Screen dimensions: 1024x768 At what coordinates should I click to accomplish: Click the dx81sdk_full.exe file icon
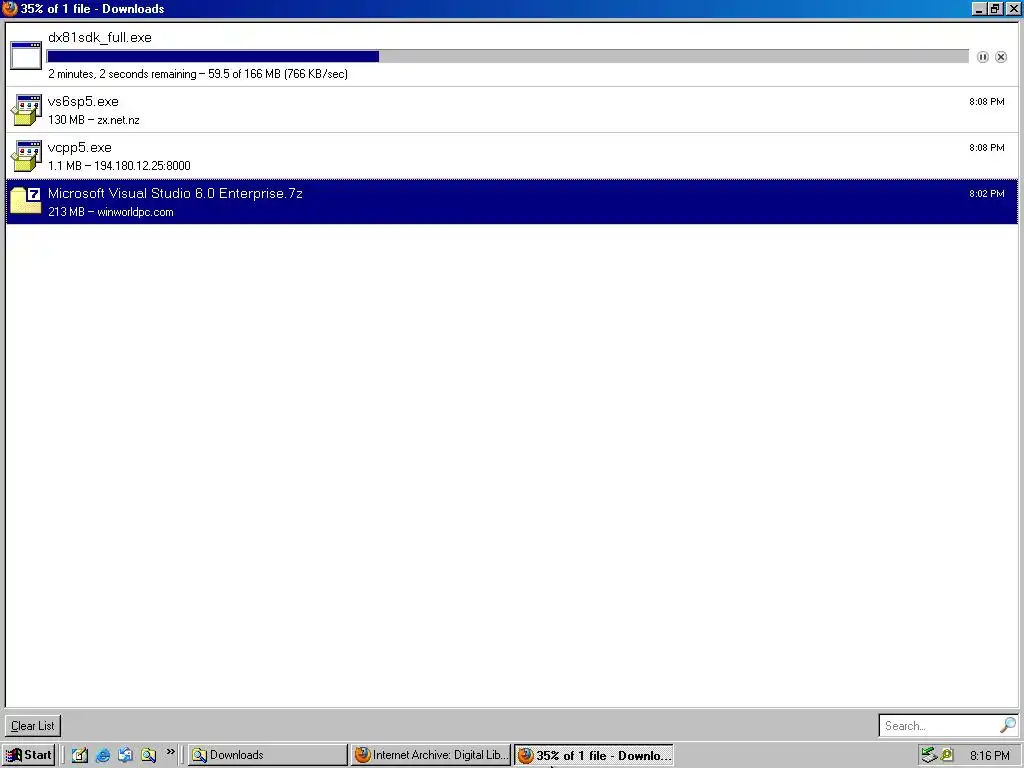26,55
